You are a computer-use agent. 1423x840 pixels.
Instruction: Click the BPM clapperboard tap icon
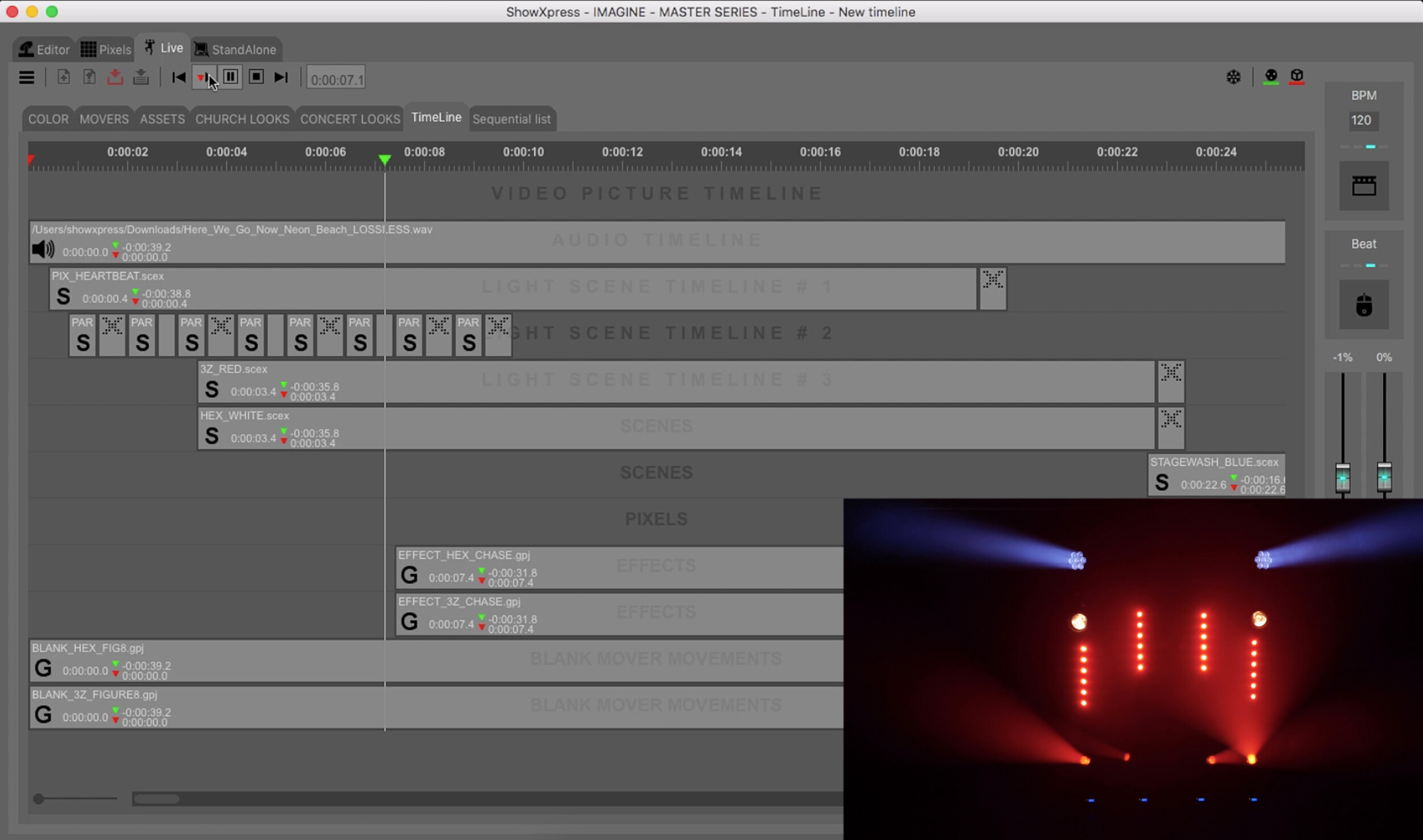click(x=1364, y=186)
